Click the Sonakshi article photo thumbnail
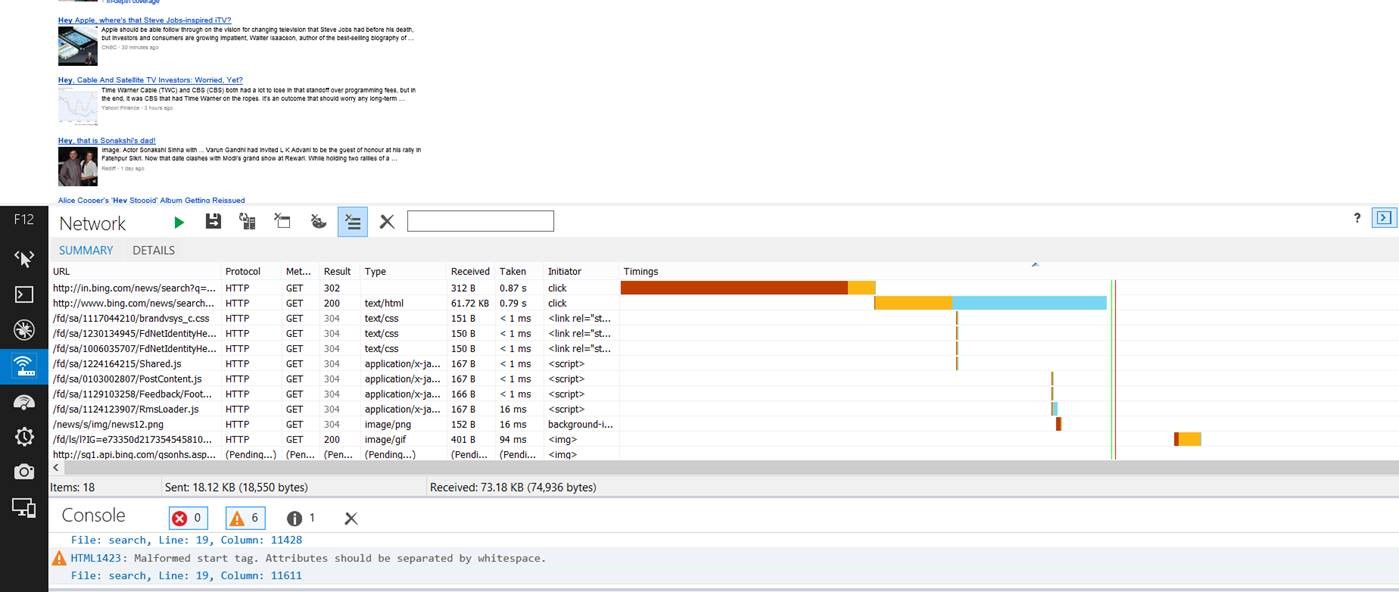Image resolution: width=1399 pixels, height=592 pixels. 78,166
